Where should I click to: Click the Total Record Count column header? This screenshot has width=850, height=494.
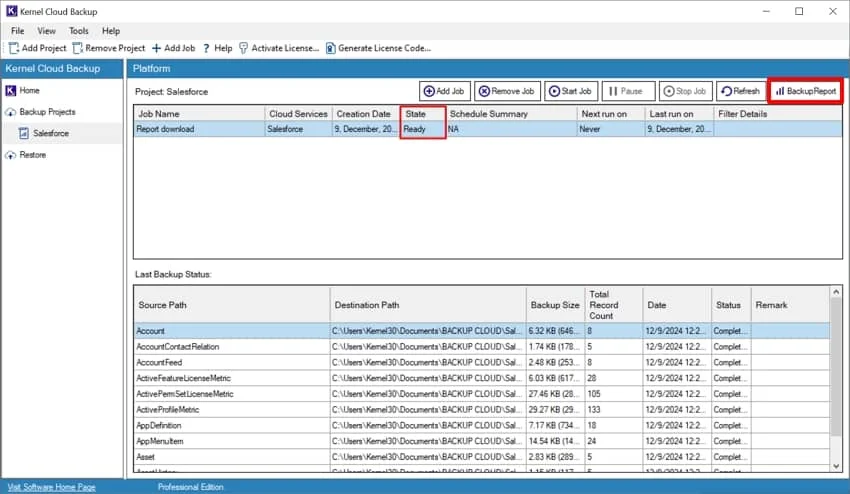click(x=614, y=305)
